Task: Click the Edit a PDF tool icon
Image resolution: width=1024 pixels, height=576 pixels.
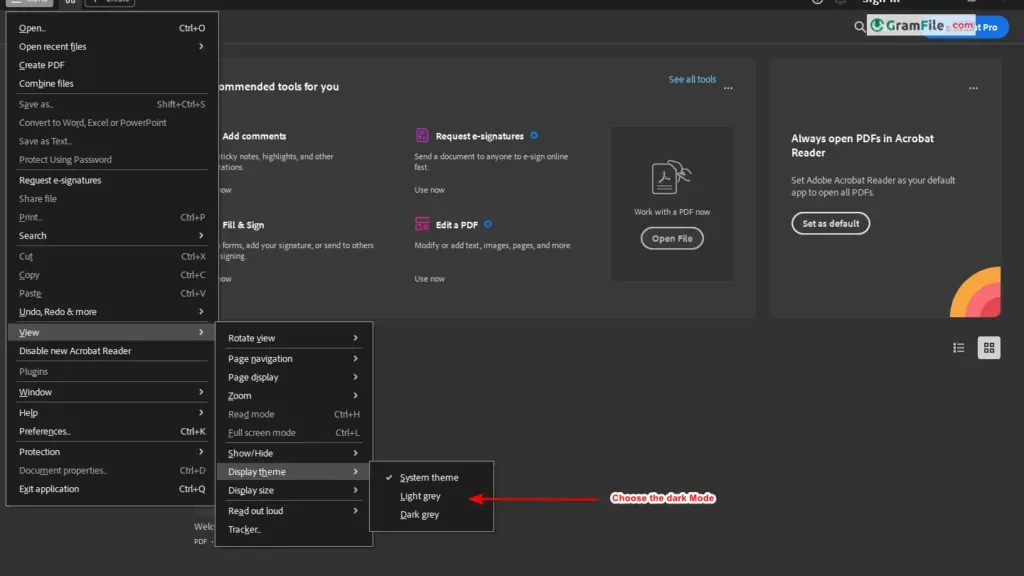Action: coord(422,224)
